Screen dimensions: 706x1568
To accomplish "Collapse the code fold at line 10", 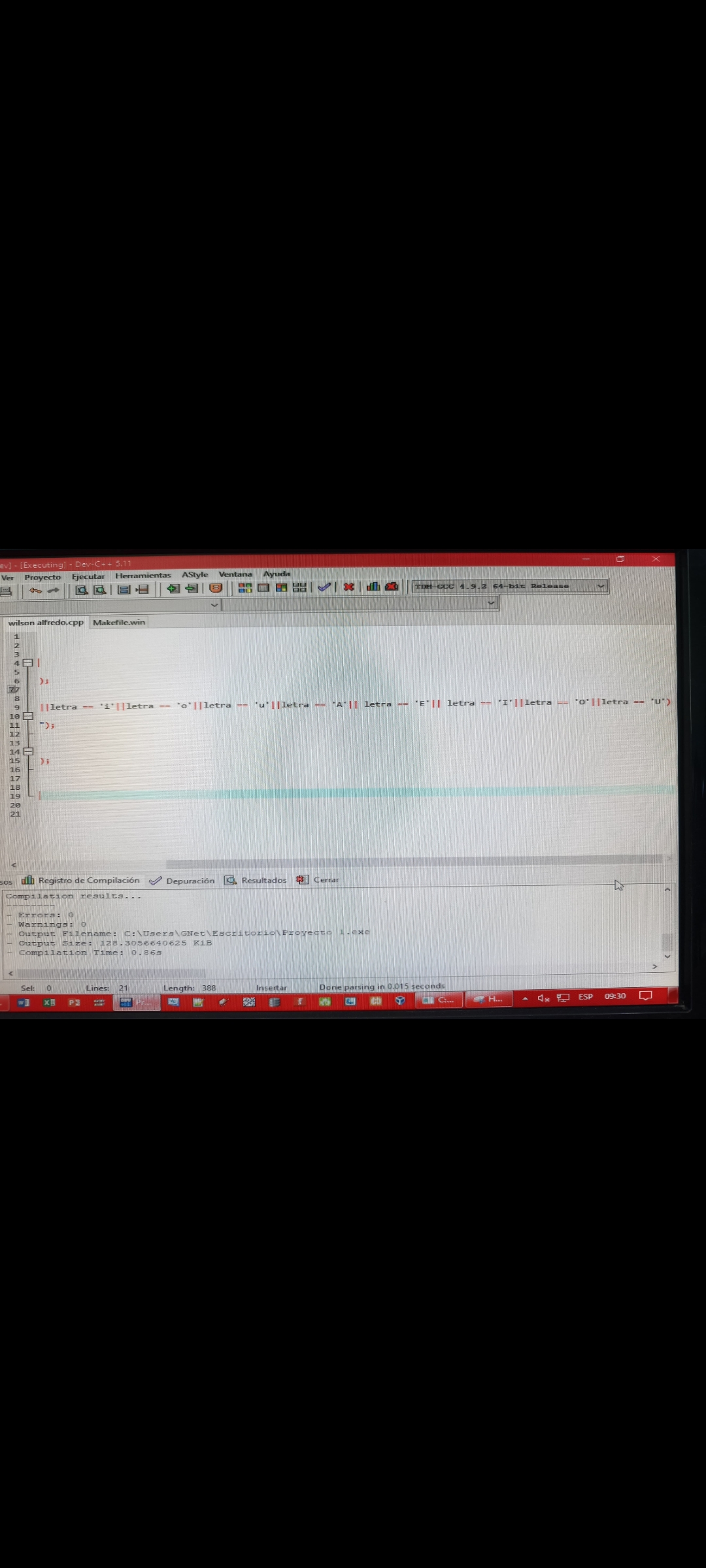I will point(28,716).
